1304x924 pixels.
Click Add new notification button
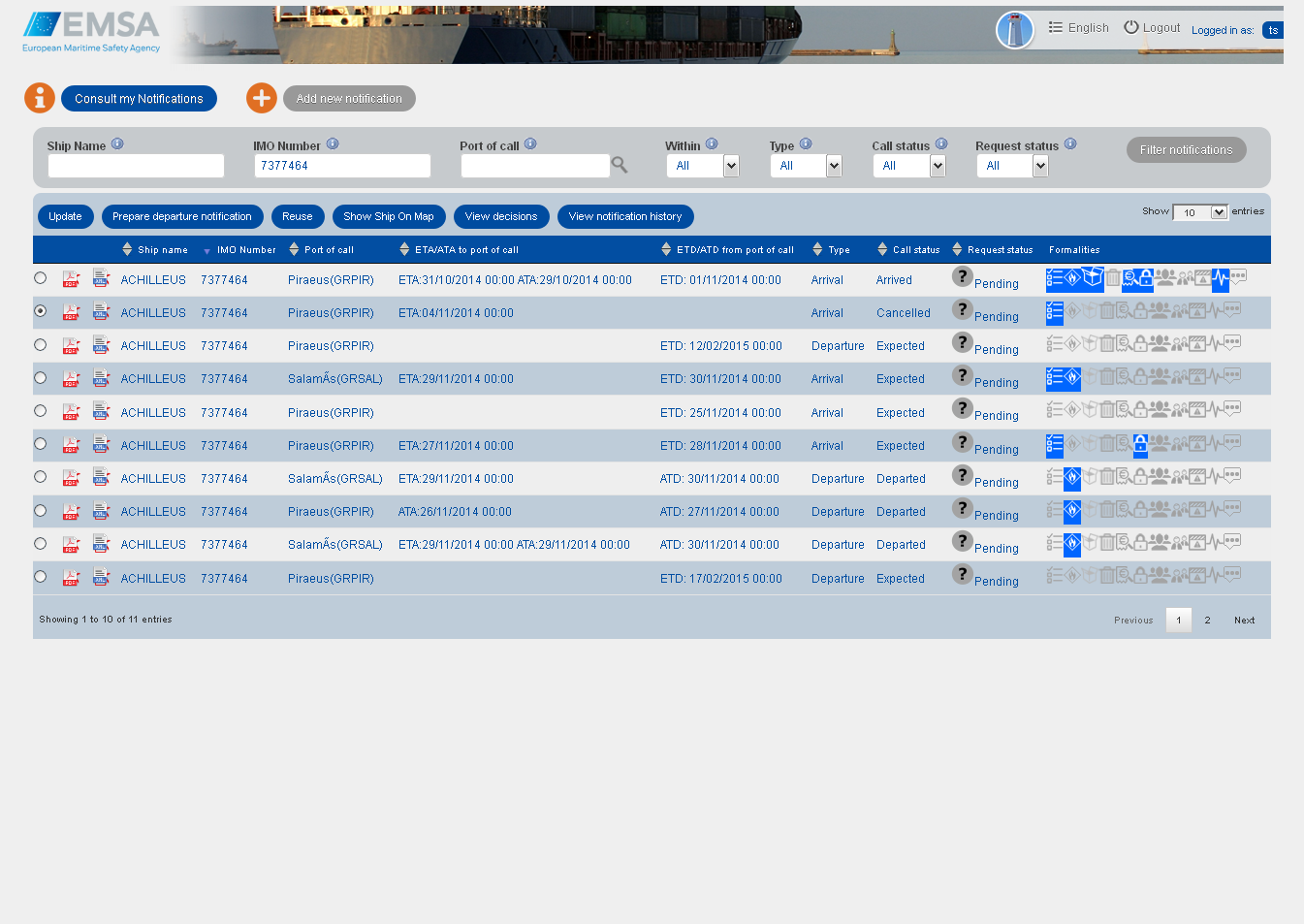(x=349, y=99)
